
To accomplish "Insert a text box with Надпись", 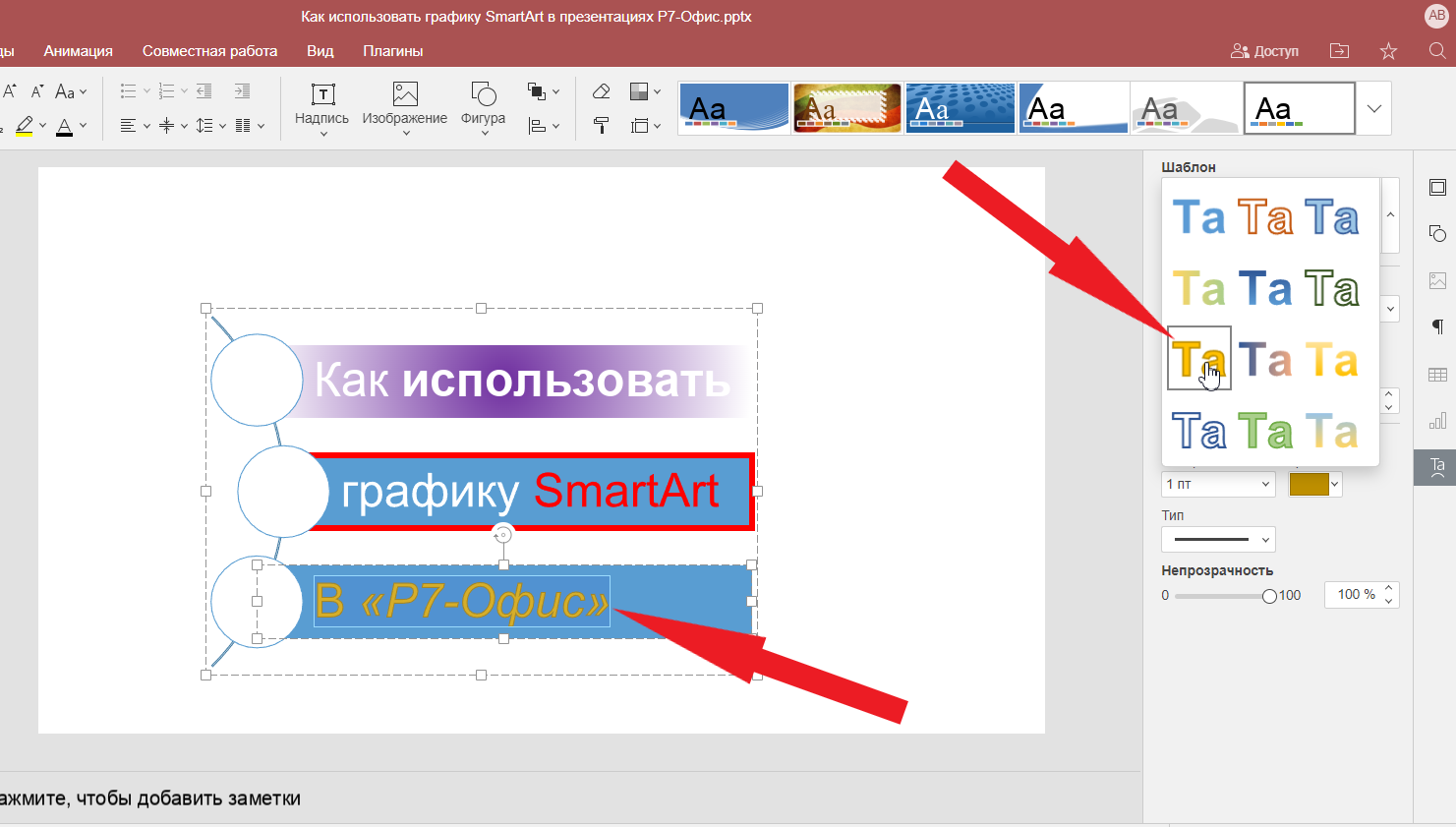I will click(321, 109).
